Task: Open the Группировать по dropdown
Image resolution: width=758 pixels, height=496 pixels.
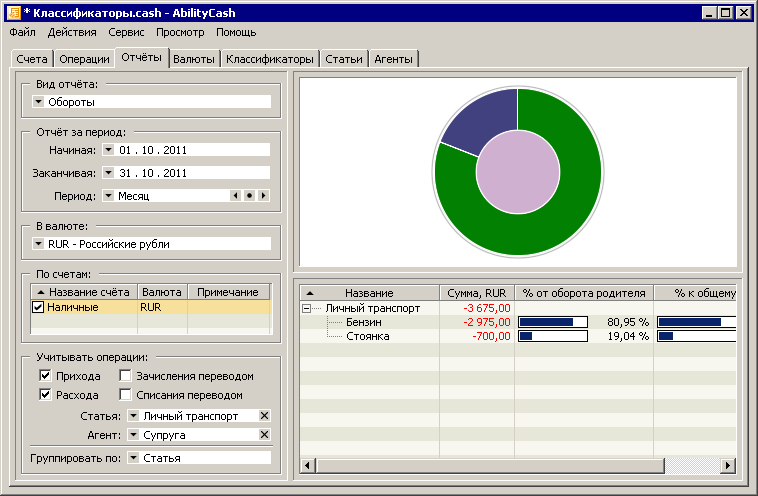Action: [x=134, y=458]
